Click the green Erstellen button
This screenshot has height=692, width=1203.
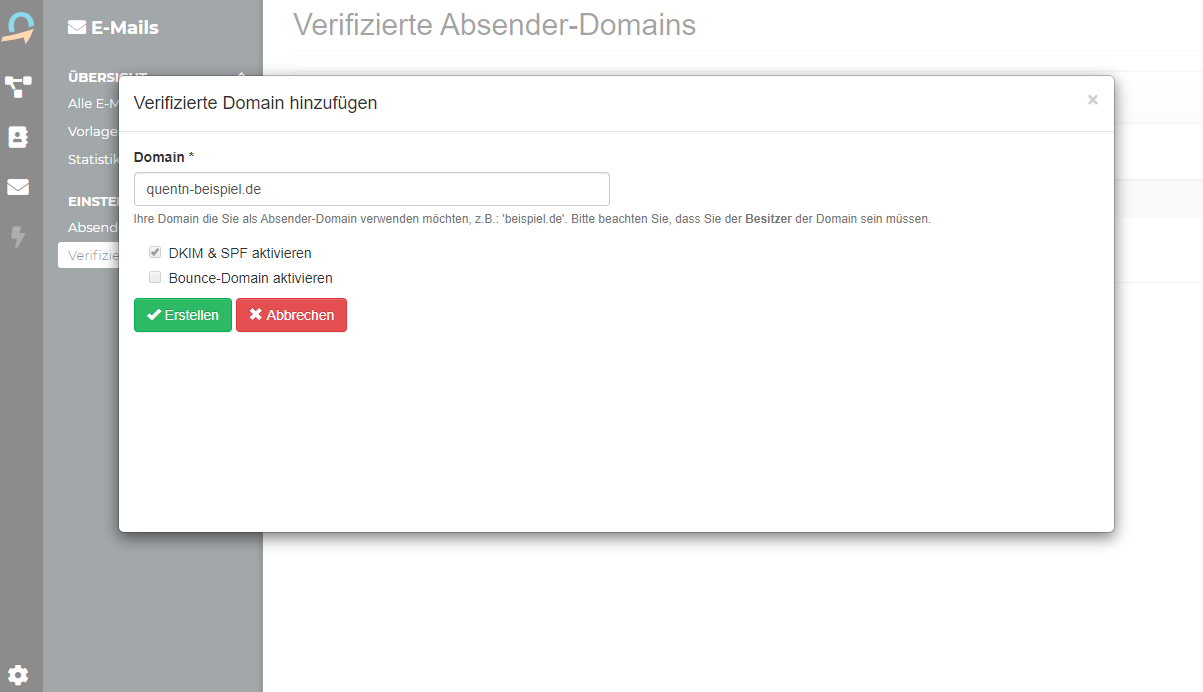pos(183,315)
